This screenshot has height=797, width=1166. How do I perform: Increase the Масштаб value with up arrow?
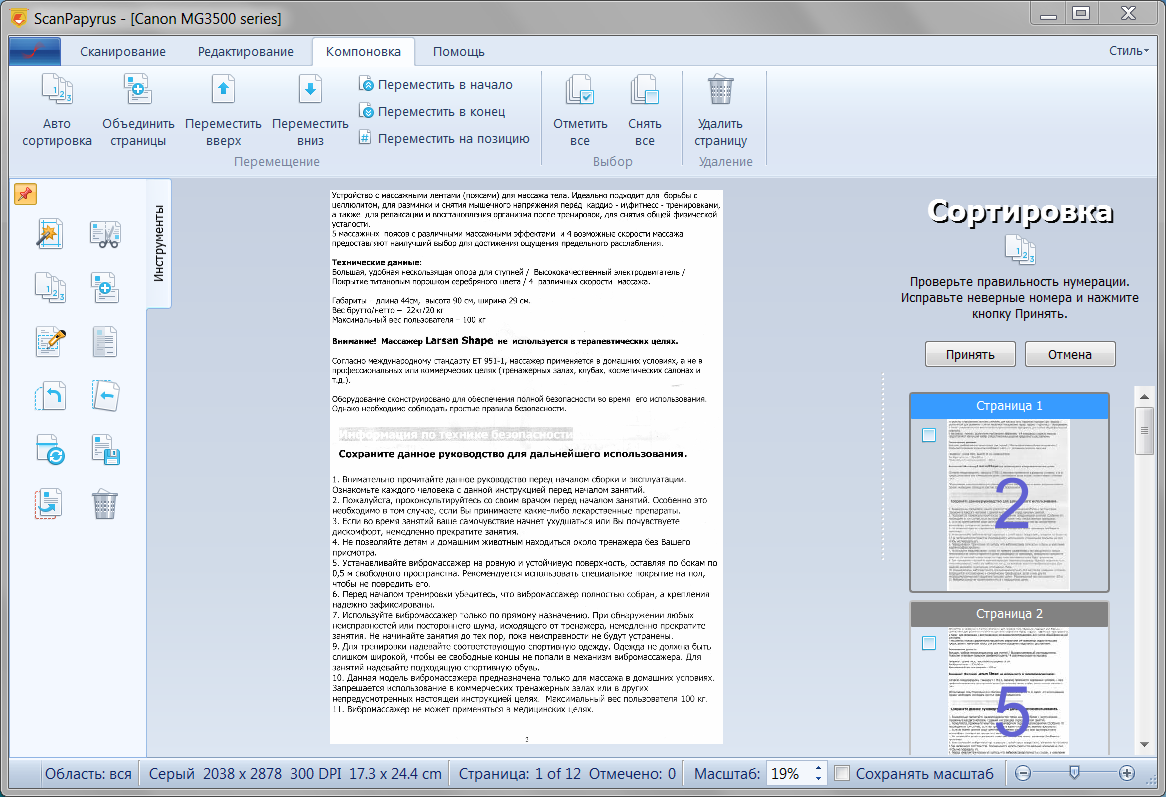pyautogui.click(x=819, y=768)
